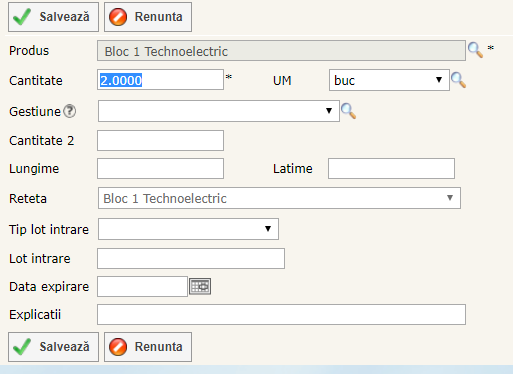The image size is (513, 374).
Task: Open Reteta dropdown Bloc 1 Technoelectric
Action: [279, 198]
